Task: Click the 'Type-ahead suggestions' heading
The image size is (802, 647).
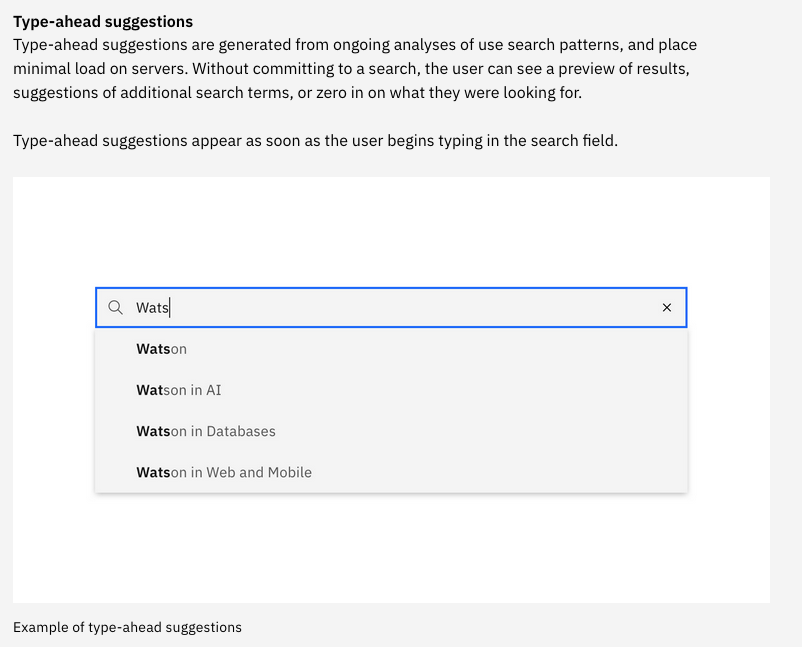Action: [x=102, y=21]
